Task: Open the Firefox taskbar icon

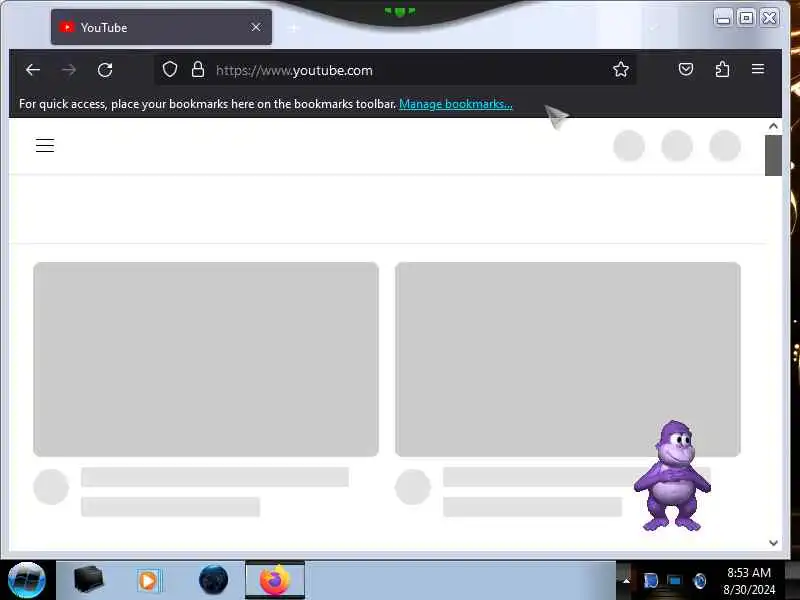Action: coord(275,580)
